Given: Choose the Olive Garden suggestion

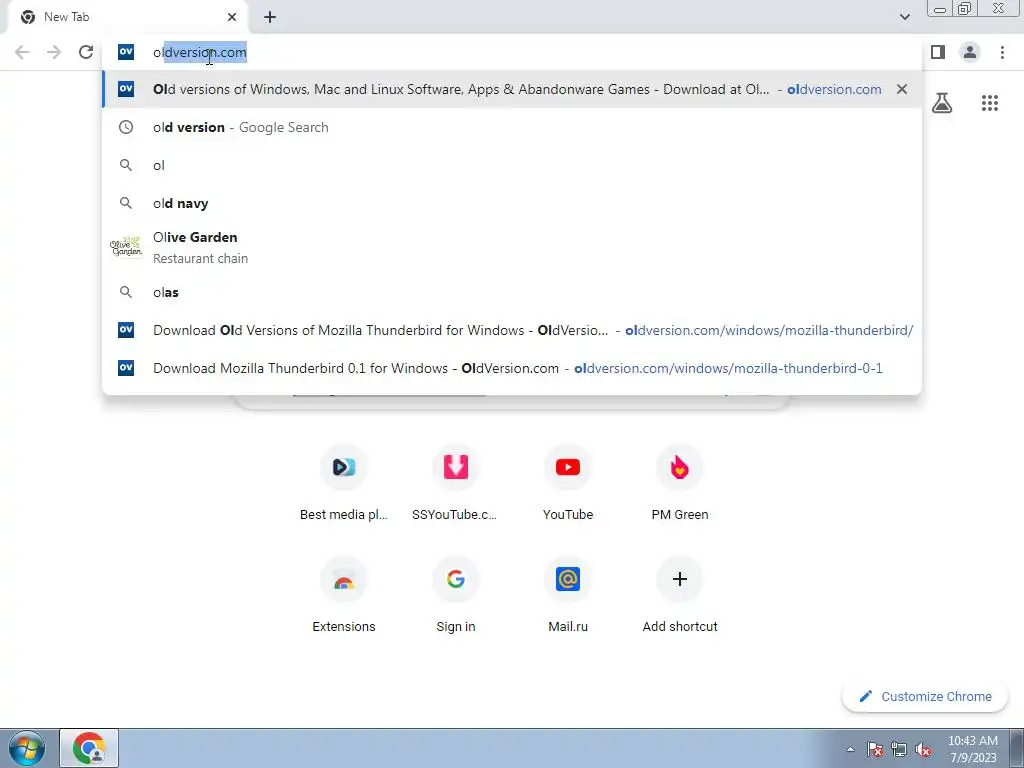Looking at the screenshot, I should pyautogui.click(x=512, y=248).
